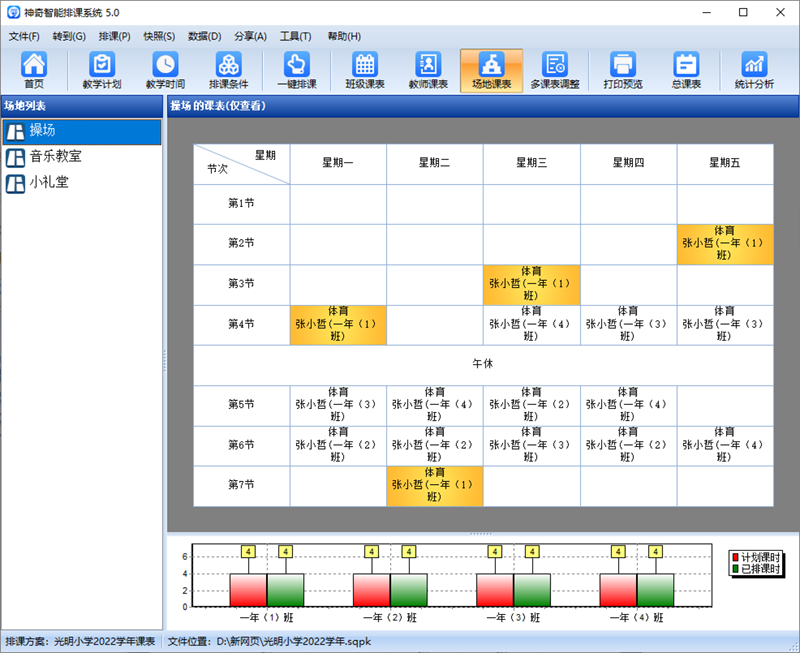Image resolution: width=800 pixels, height=653 pixels.
Task: Open 多课表调整 multi-timetable adjustment
Action: [555, 70]
